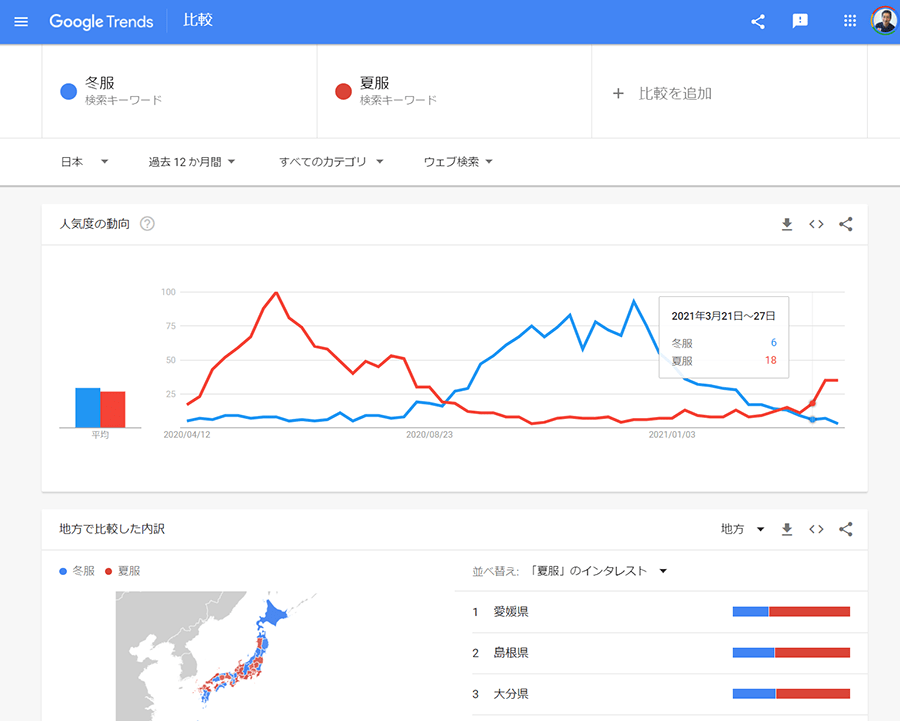Click 比較を追加 to add comparison
The height and width of the screenshot is (721, 900).
click(x=663, y=93)
